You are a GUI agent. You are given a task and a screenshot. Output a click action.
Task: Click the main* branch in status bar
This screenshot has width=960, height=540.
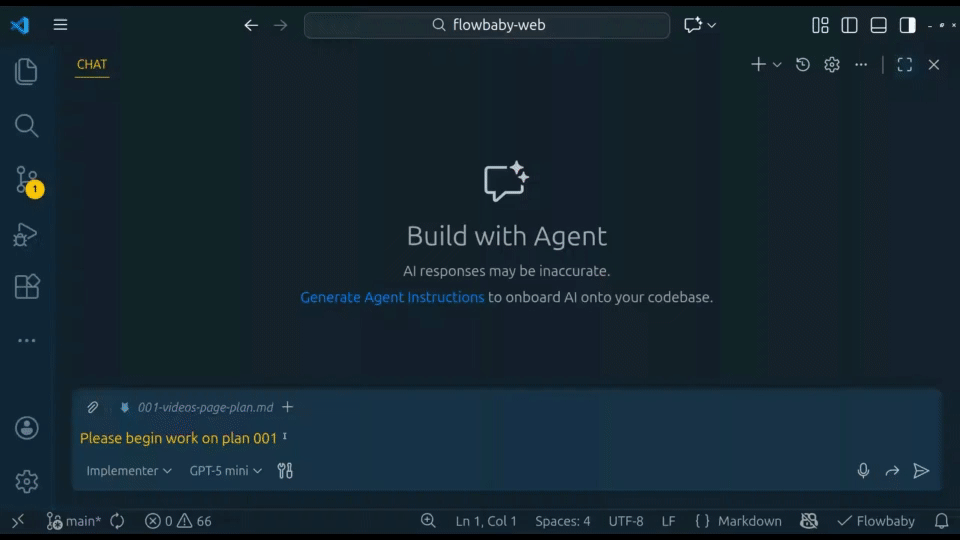coord(73,521)
